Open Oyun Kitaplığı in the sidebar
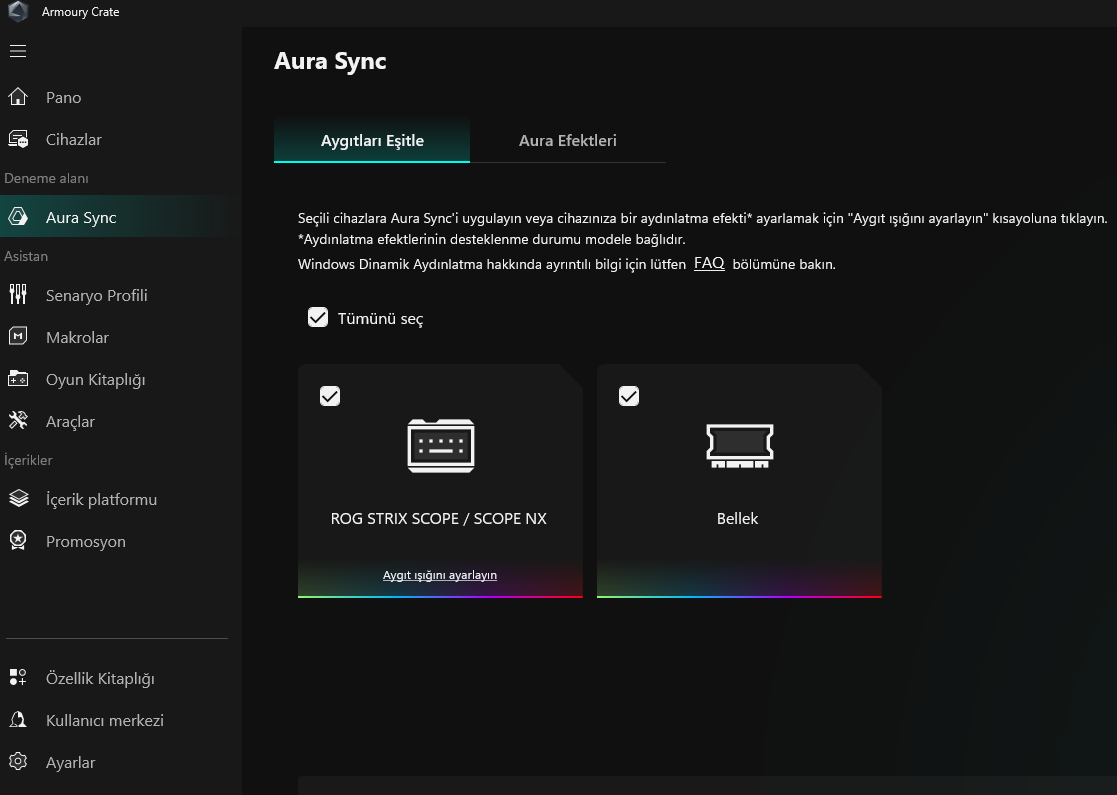Image resolution: width=1117 pixels, height=795 pixels. tap(121, 379)
